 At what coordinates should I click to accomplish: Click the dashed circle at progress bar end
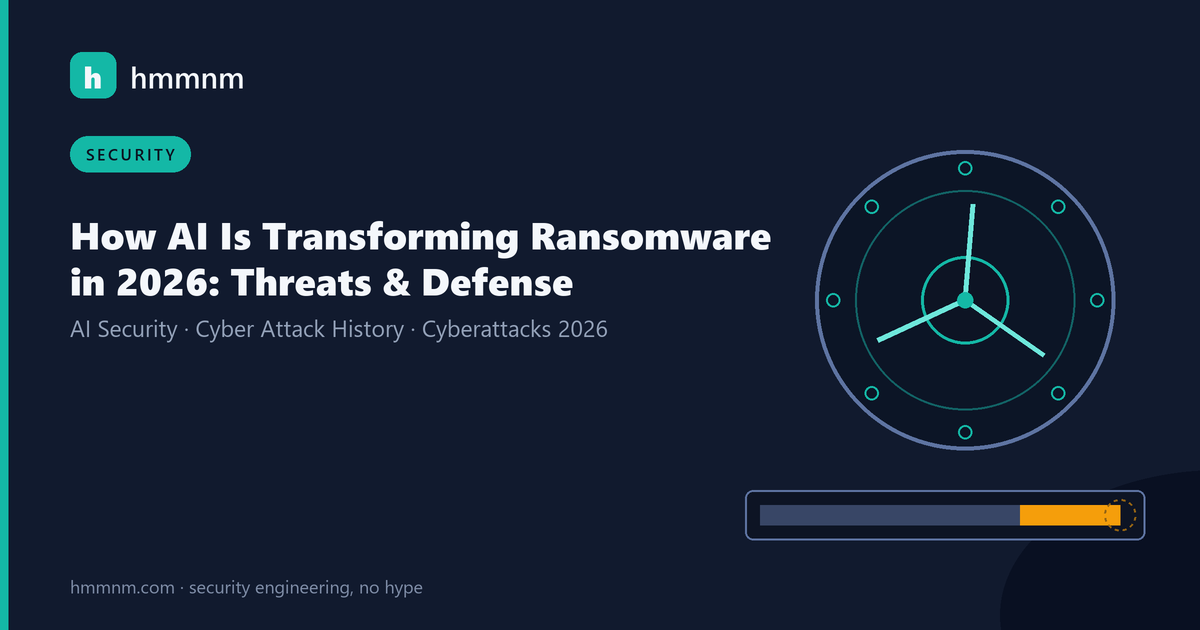pyautogui.click(x=1120, y=515)
